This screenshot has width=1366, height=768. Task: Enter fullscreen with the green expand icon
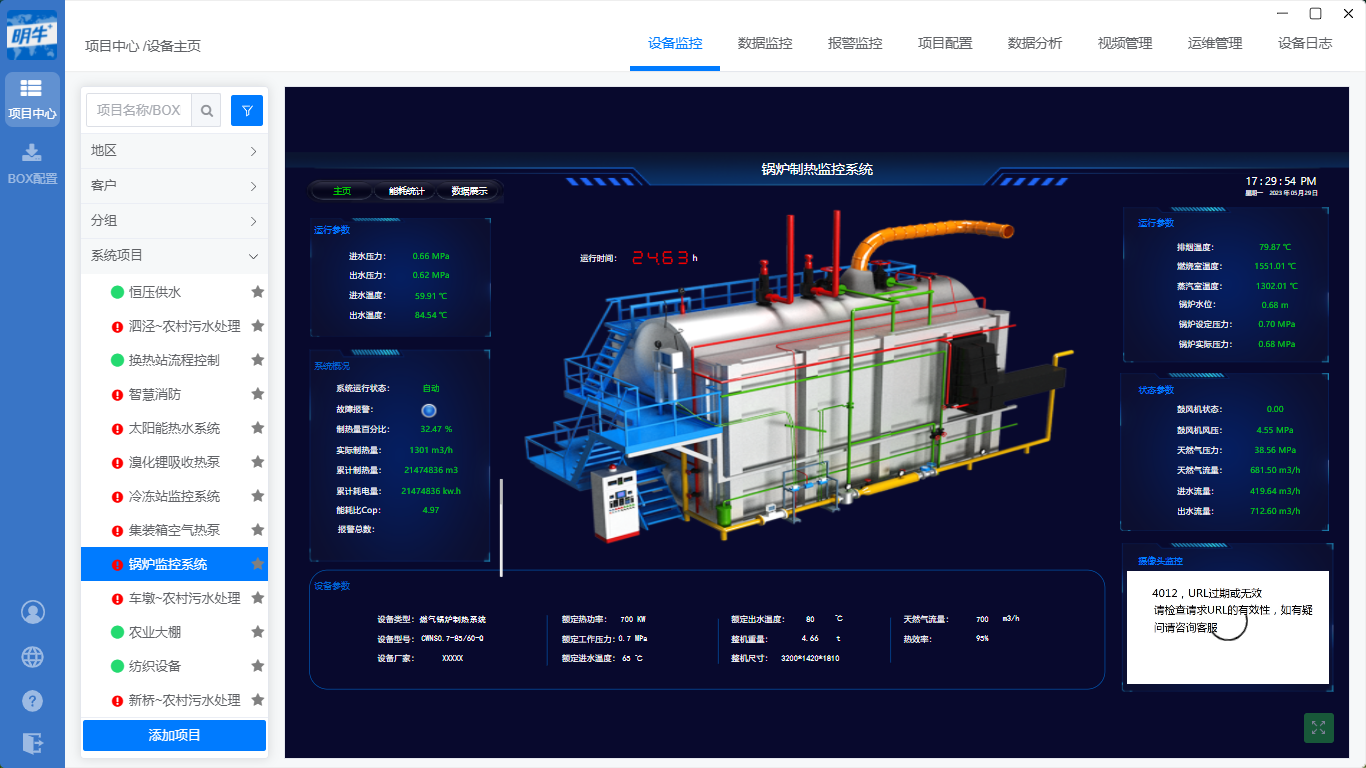click(x=1318, y=728)
